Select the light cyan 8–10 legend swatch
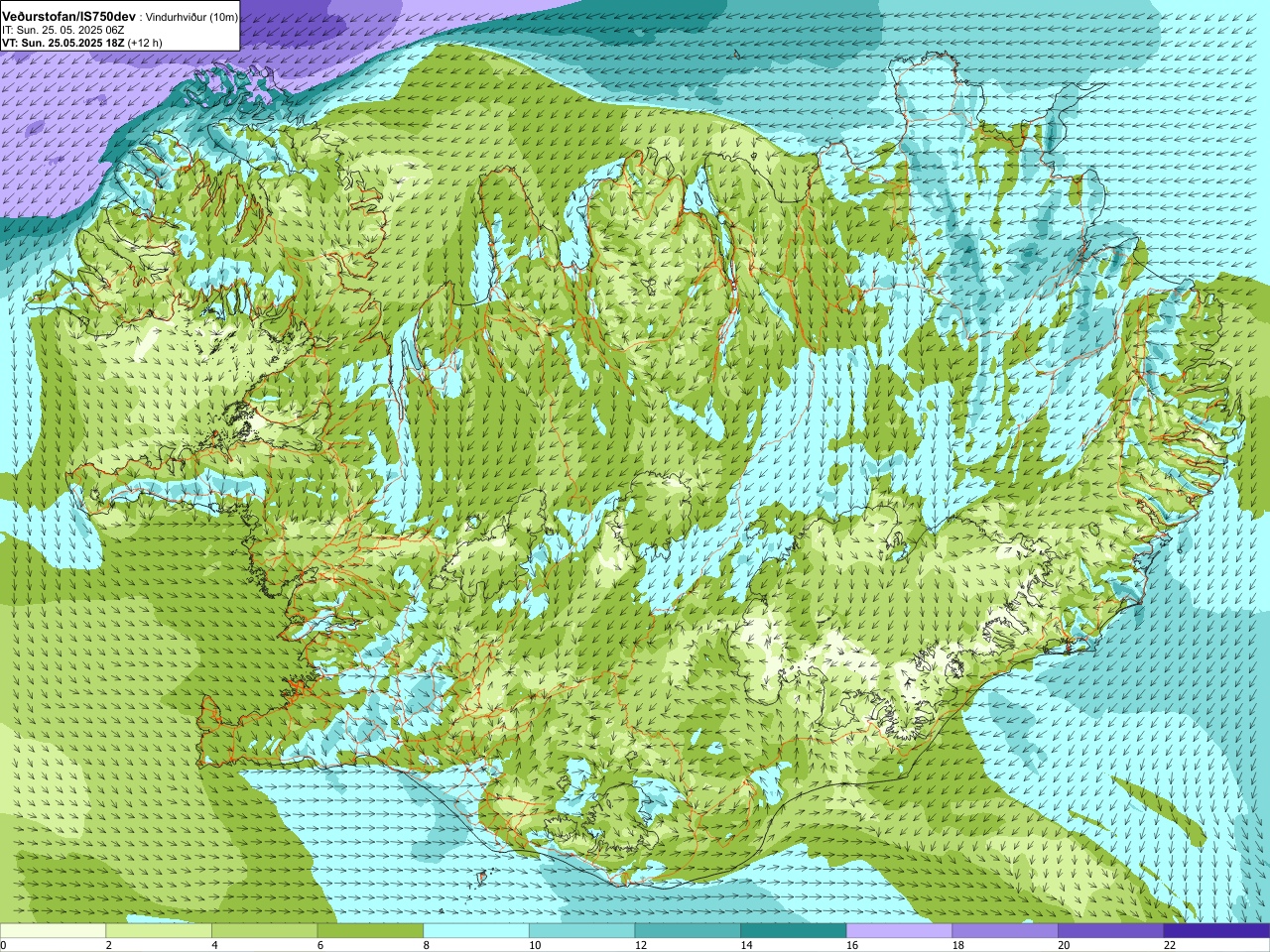 click(476, 931)
